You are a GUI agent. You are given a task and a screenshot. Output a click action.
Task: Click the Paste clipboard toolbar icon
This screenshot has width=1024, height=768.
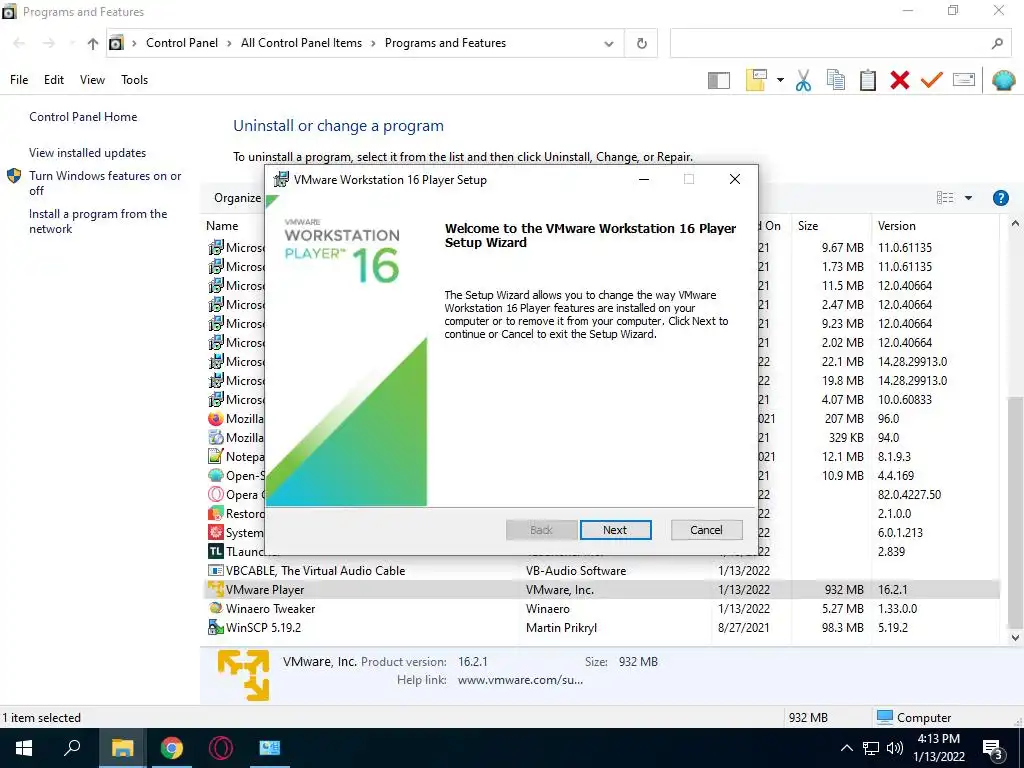click(868, 80)
